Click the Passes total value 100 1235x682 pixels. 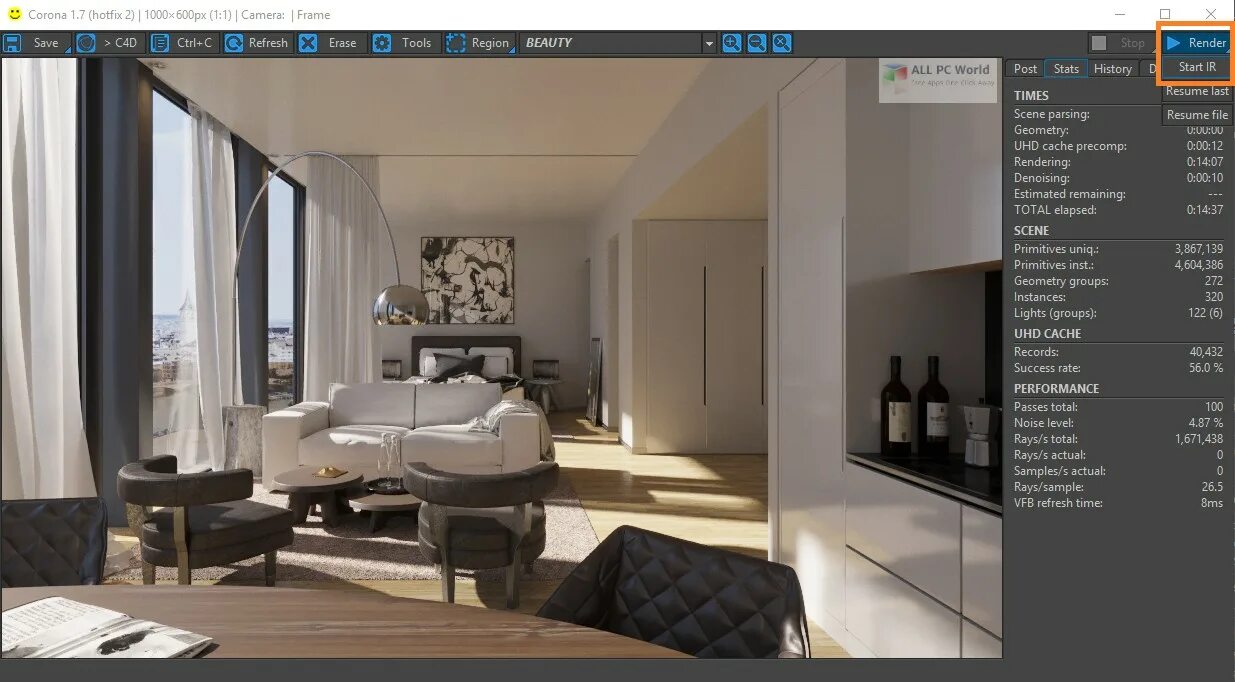pyautogui.click(x=1214, y=407)
